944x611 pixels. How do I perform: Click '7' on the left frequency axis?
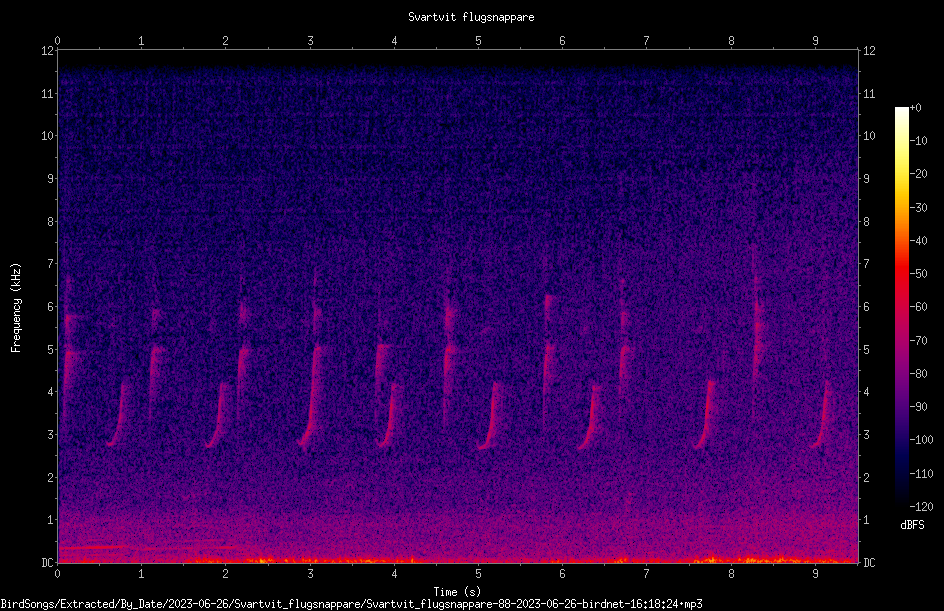tap(51, 264)
